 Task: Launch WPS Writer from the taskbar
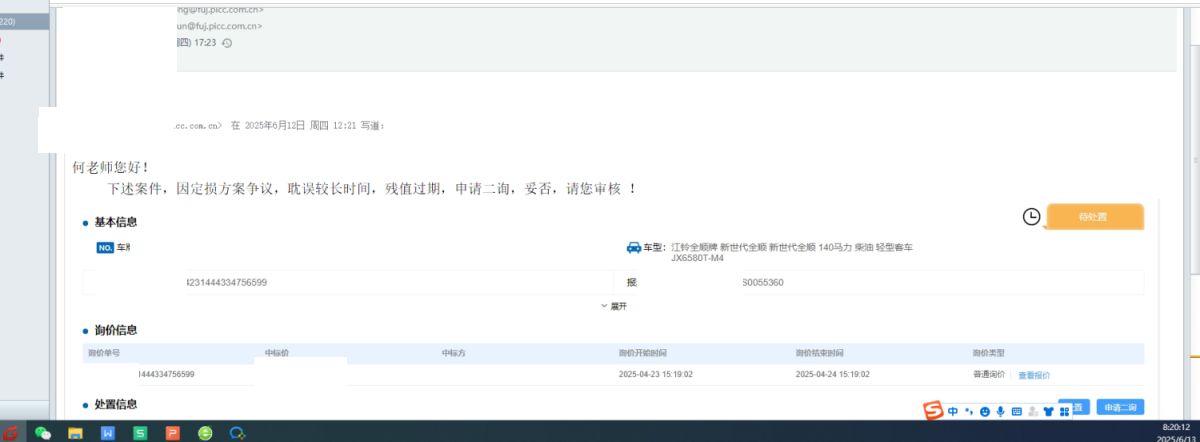(108, 433)
